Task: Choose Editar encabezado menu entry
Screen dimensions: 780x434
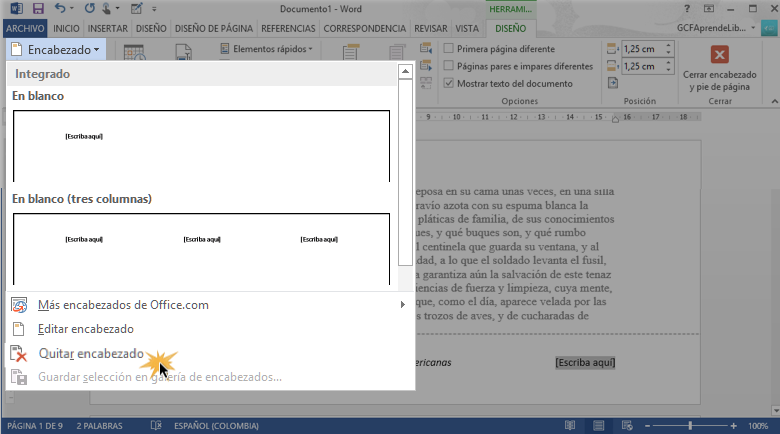Action: pos(85,329)
